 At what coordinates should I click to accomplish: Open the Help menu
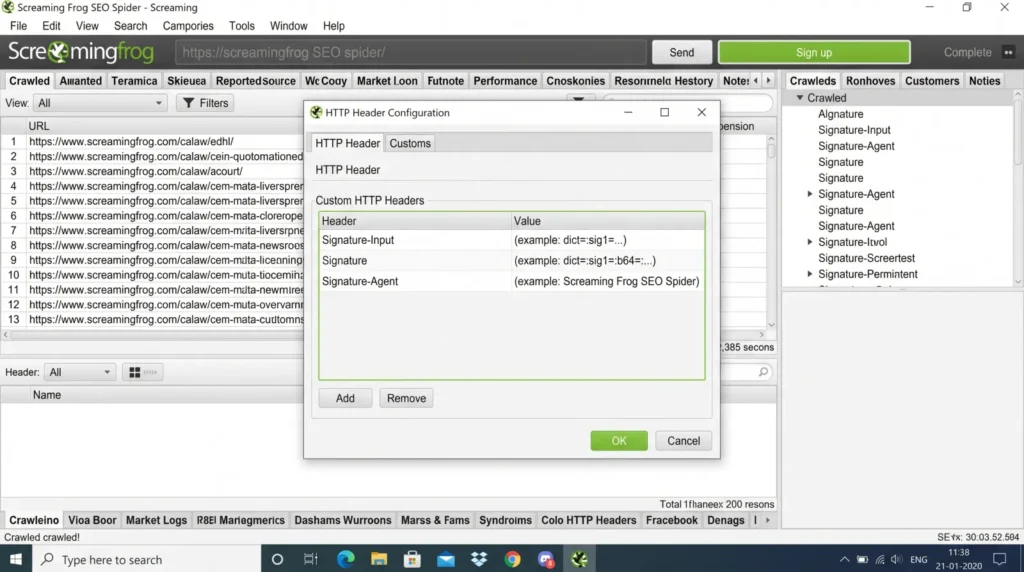point(334,26)
